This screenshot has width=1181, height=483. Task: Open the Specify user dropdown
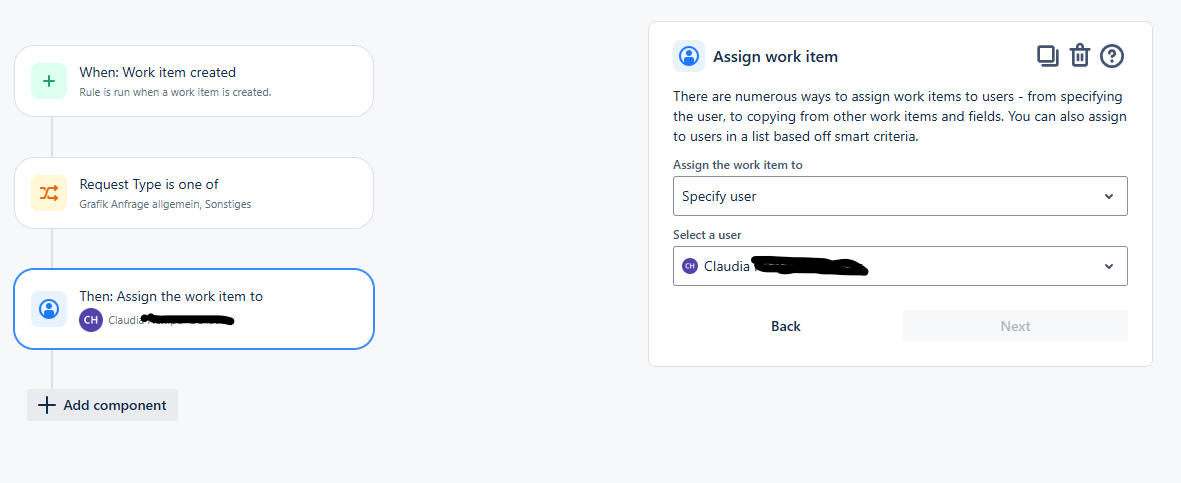pos(900,196)
